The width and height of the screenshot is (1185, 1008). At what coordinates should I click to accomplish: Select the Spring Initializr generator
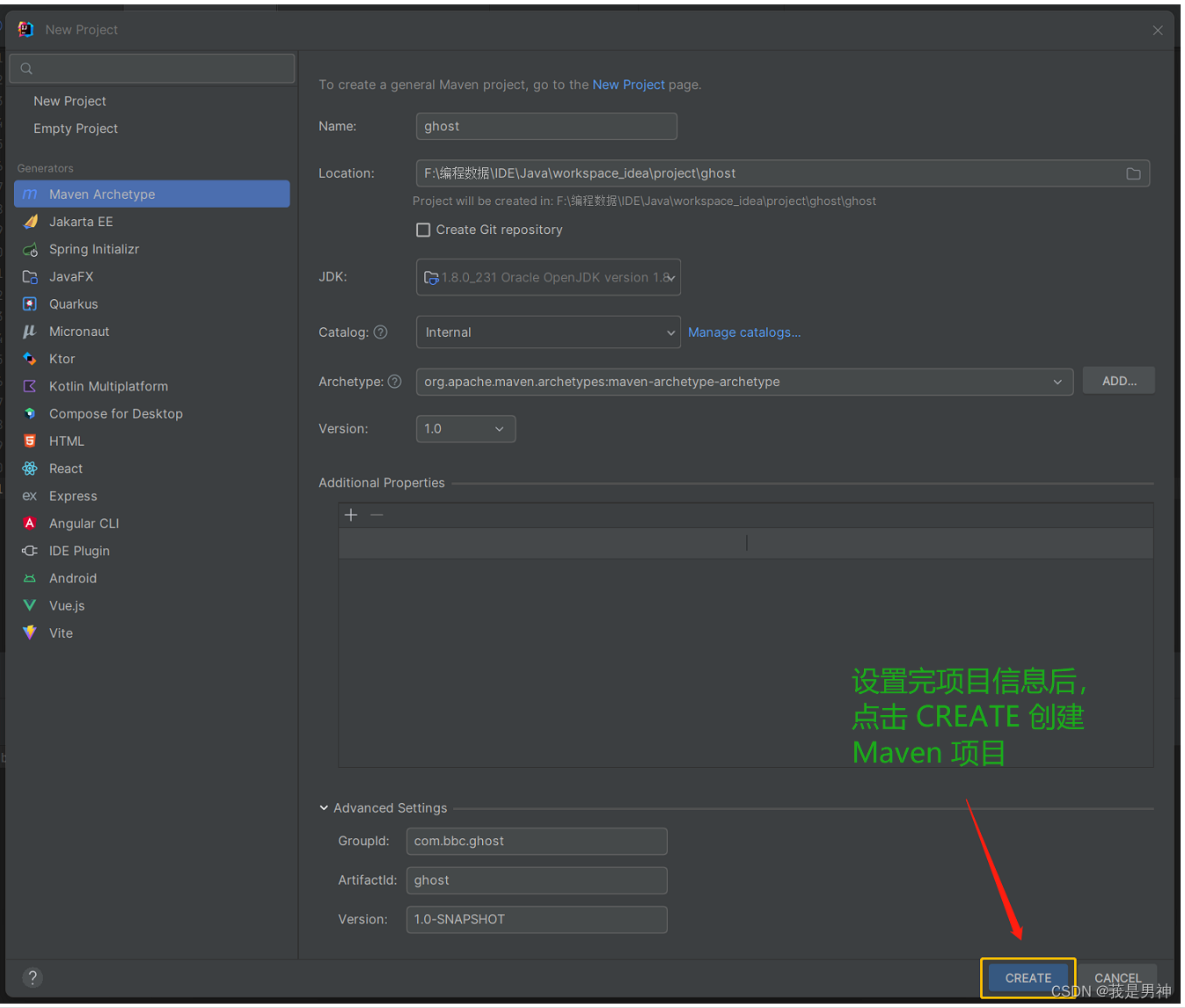pyautogui.click(x=152, y=249)
